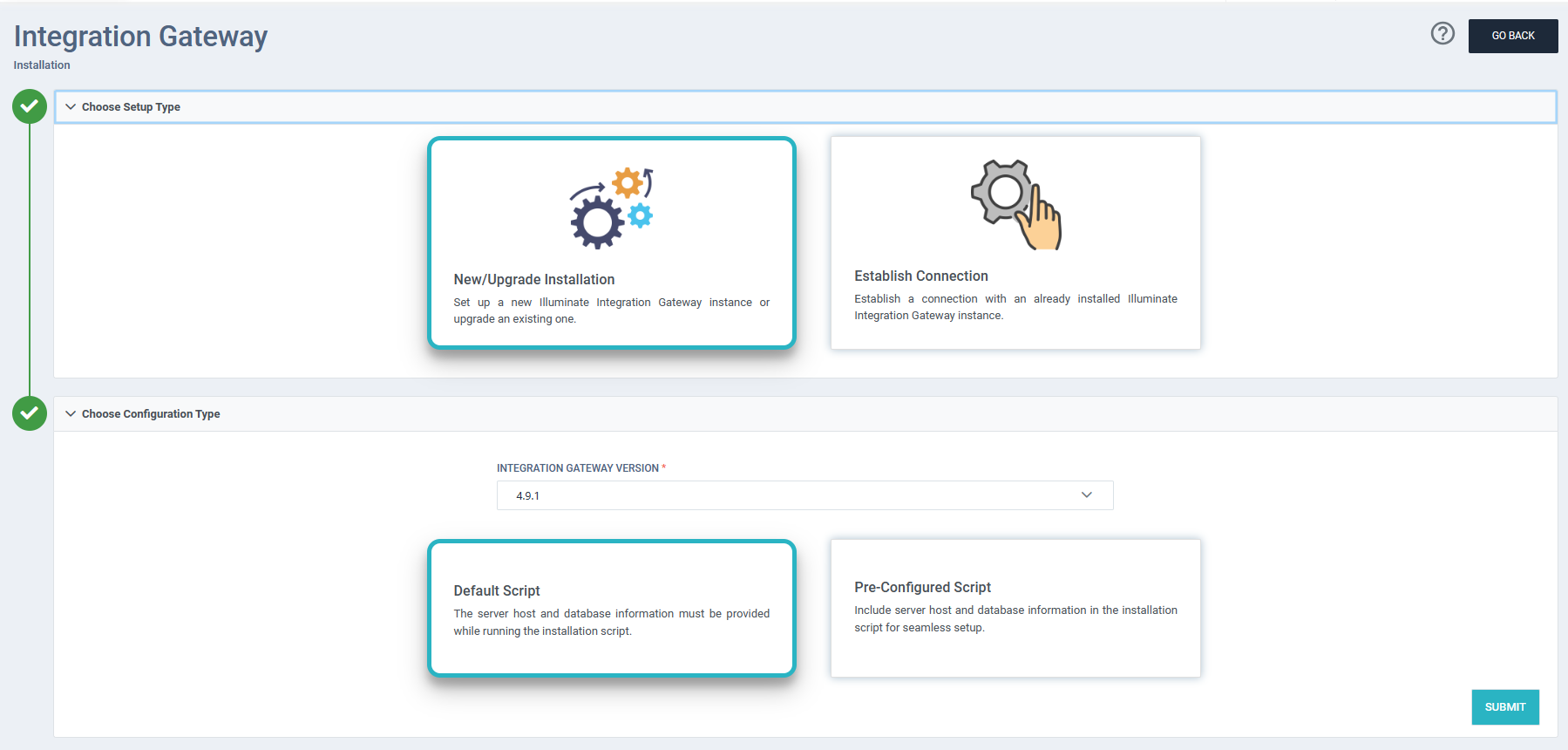This screenshot has width=1568, height=750.
Task: Click the Integration Gateway page title
Action: [140, 36]
